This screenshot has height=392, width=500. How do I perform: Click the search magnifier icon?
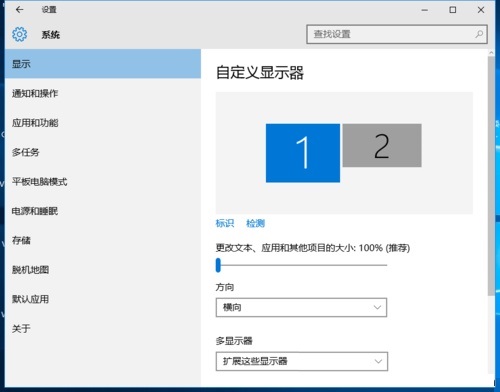[x=479, y=34]
